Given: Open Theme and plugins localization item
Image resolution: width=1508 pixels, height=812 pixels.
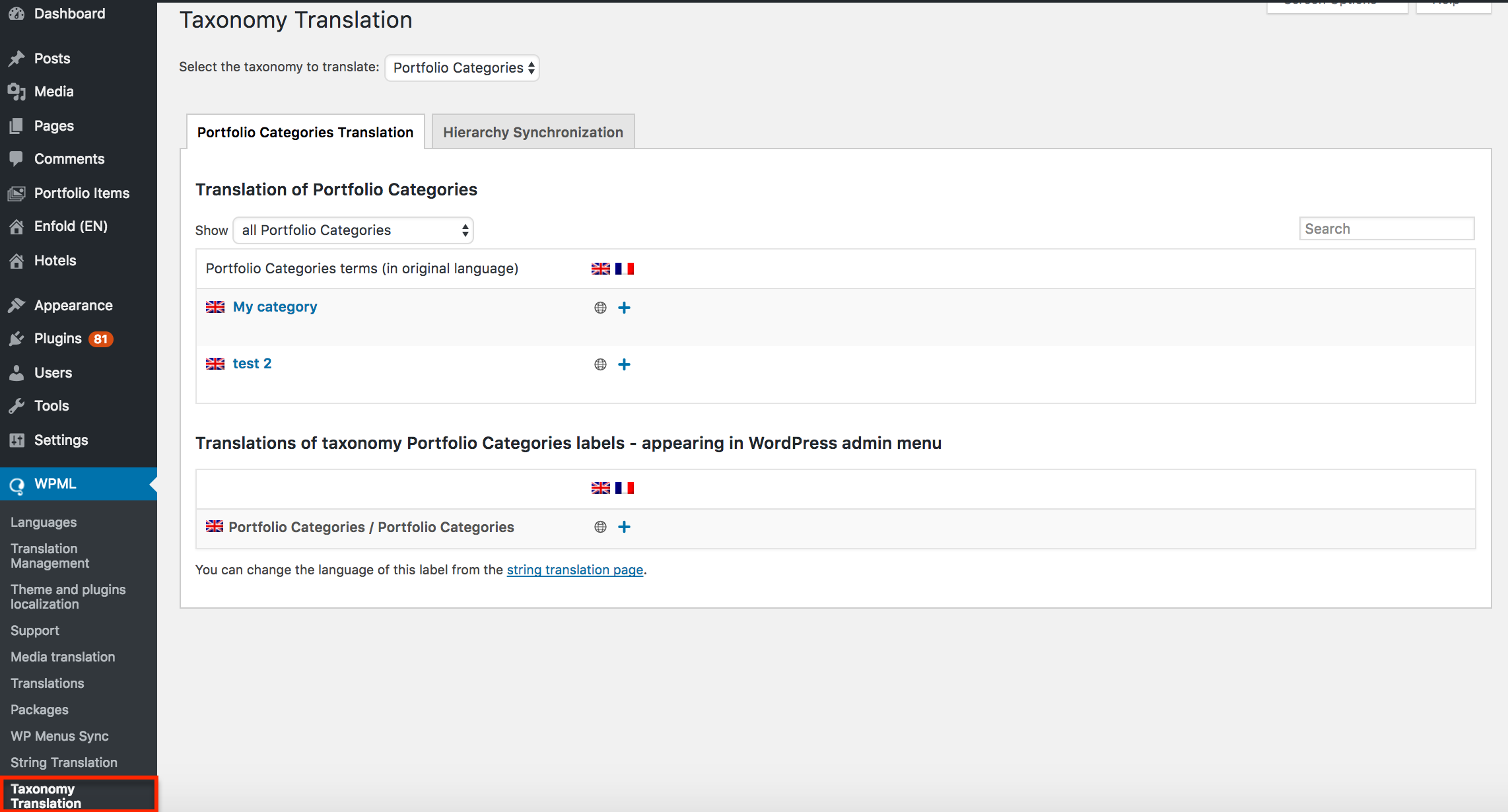Looking at the screenshot, I should click(68, 597).
